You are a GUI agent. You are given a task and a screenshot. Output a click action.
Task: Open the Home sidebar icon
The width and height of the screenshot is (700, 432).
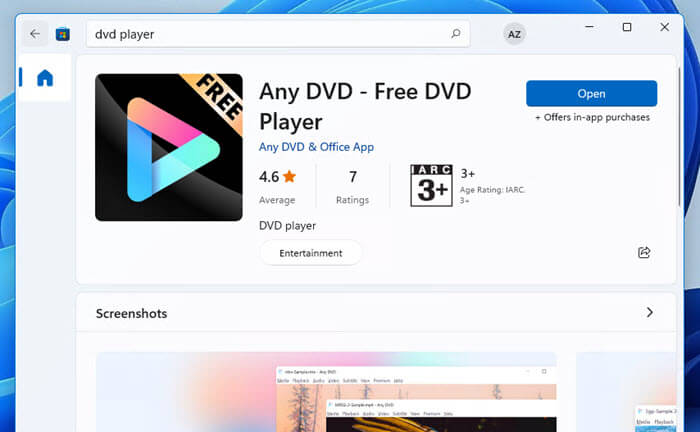point(45,78)
